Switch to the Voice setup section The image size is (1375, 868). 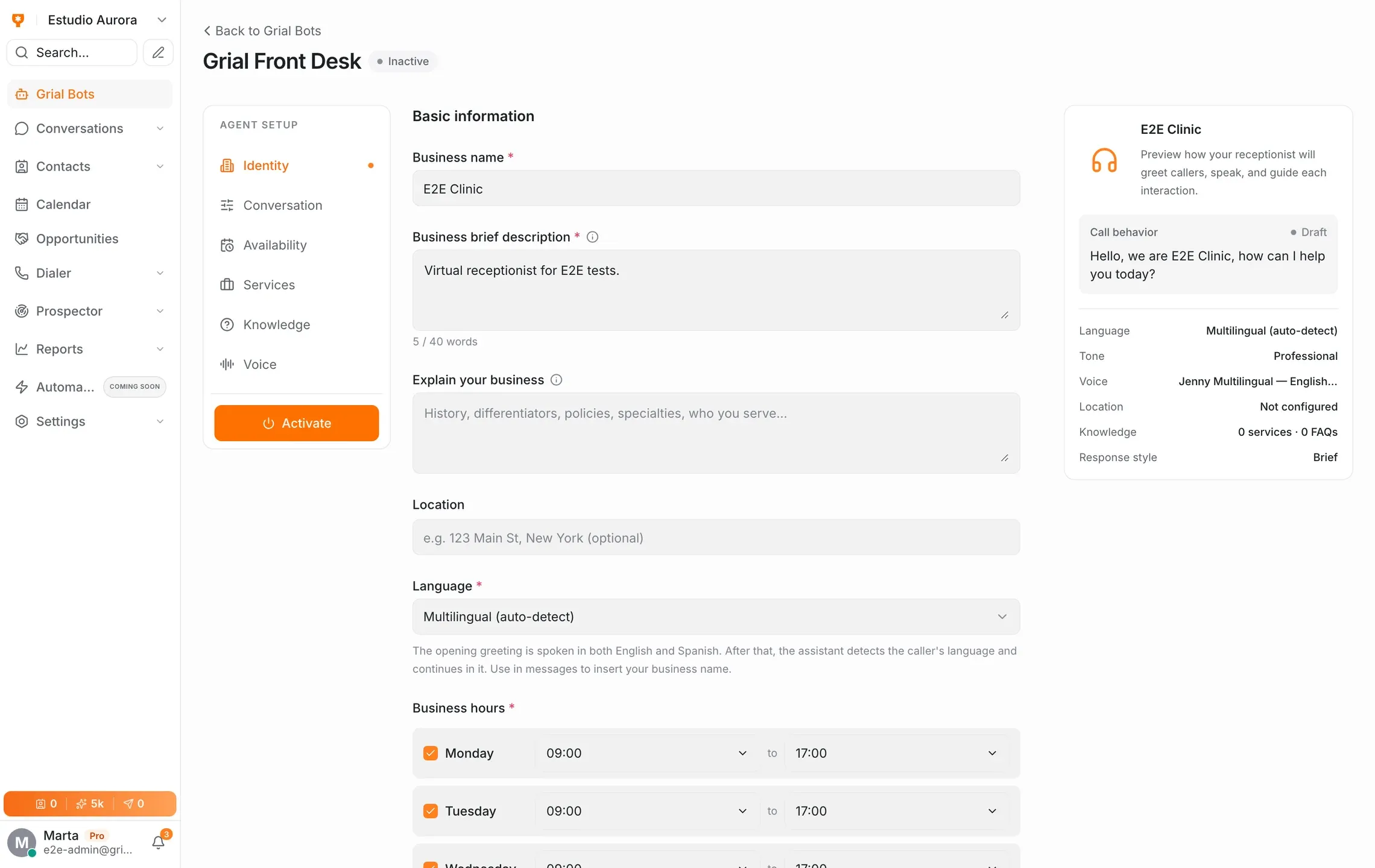297,364
